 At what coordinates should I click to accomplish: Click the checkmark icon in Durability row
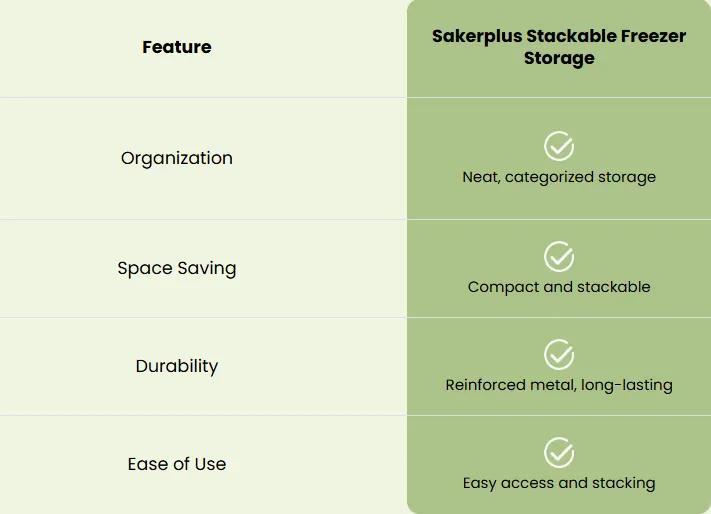point(559,354)
